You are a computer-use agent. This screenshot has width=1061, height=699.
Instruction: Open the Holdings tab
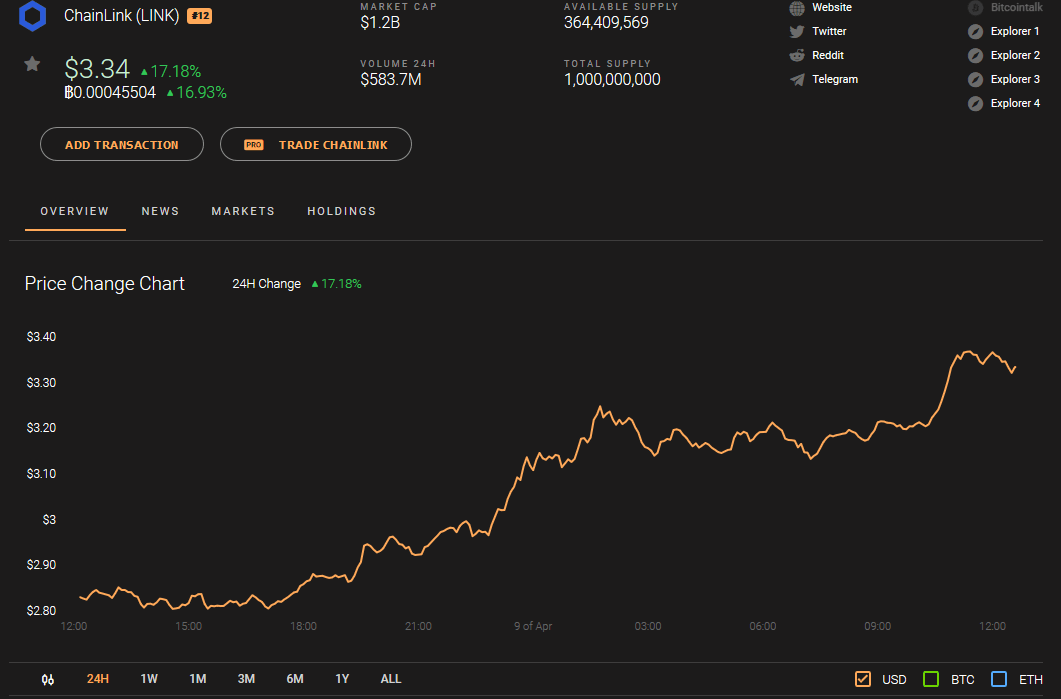[x=342, y=211]
